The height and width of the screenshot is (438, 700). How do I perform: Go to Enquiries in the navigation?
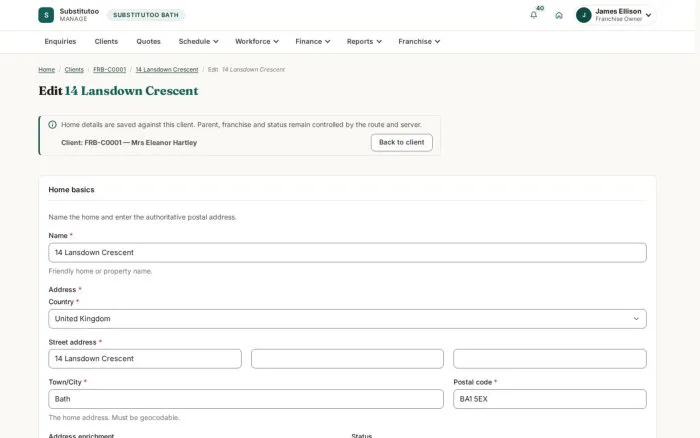click(60, 42)
